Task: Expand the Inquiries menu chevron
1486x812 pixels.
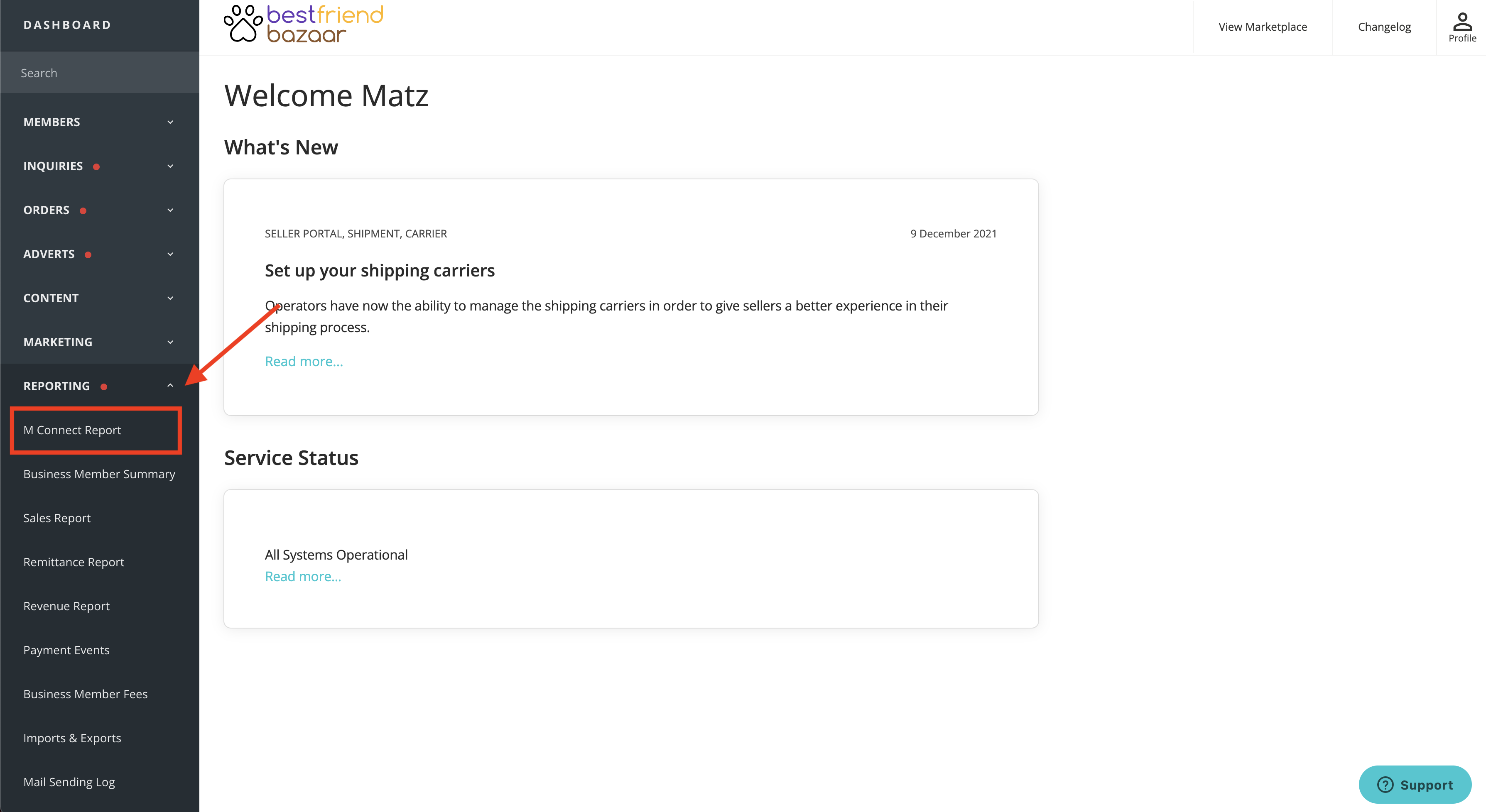Action: coord(170,166)
